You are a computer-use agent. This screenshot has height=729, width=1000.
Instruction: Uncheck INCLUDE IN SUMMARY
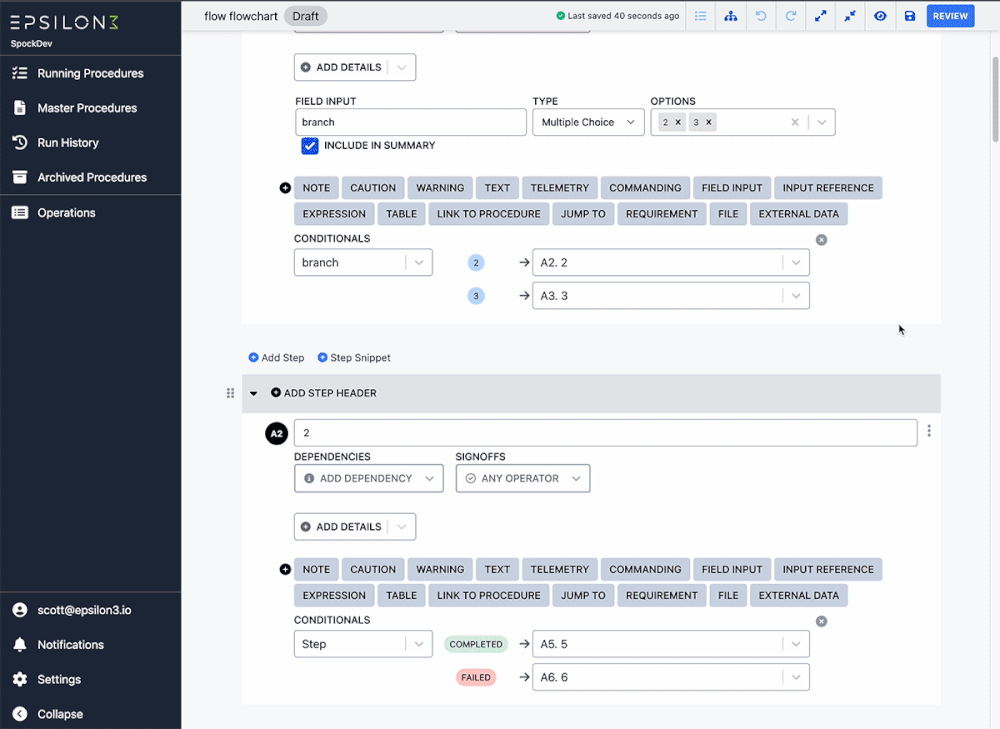(x=310, y=146)
